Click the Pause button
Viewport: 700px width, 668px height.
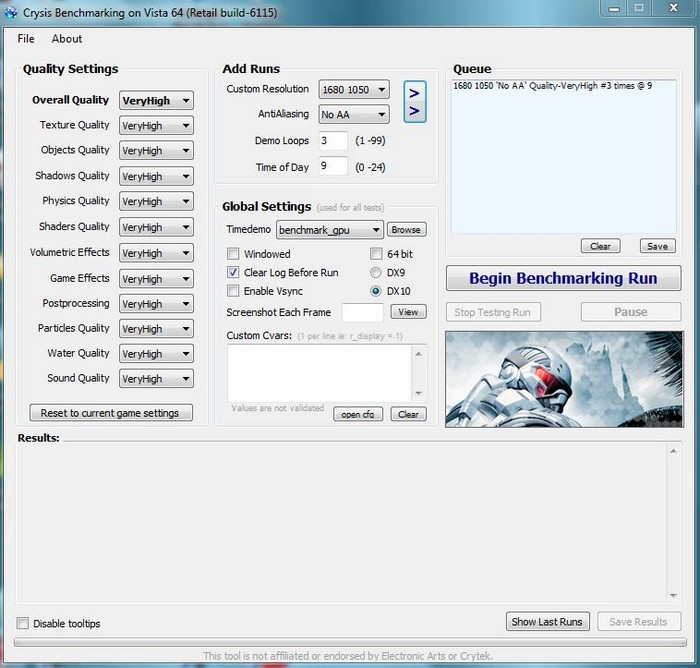pos(631,312)
